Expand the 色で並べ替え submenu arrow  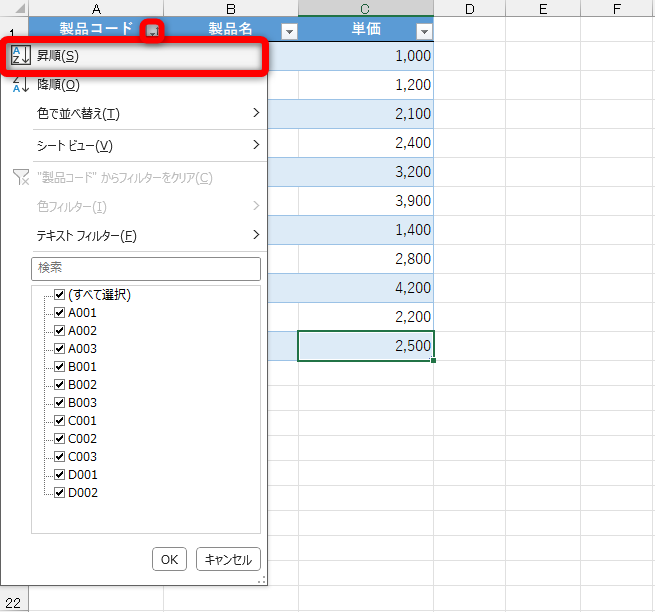coord(256,113)
